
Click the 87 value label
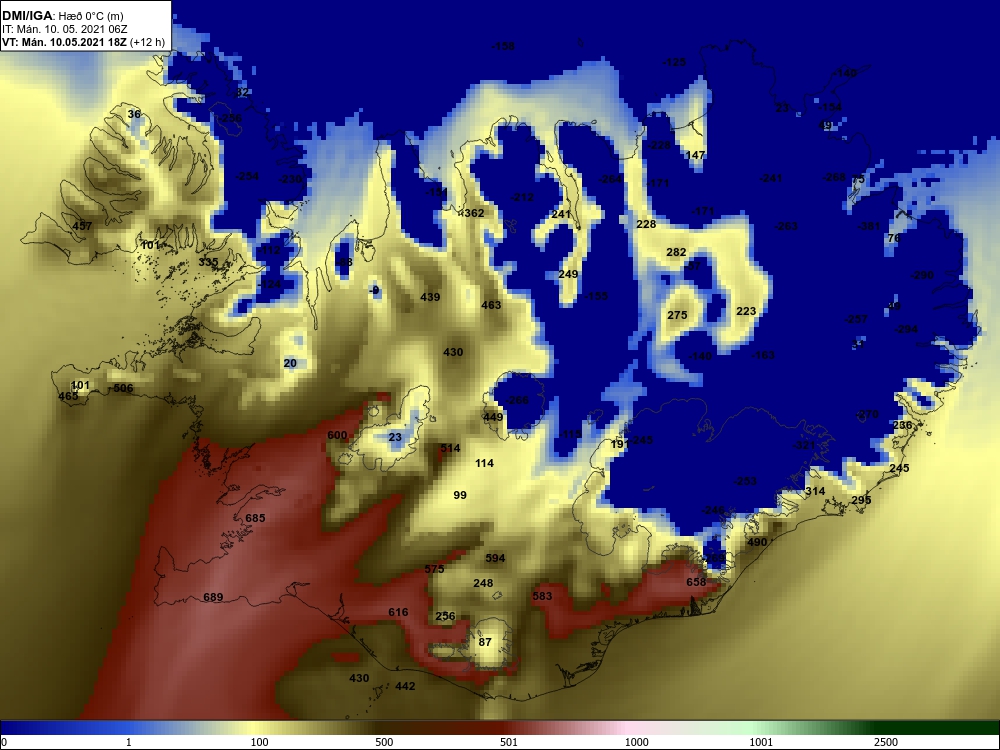485,642
